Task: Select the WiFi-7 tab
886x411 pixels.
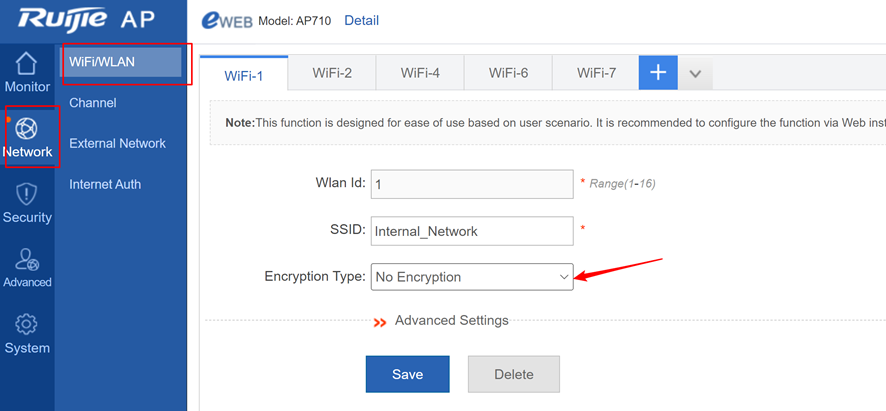Action: [x=597, y=73]
